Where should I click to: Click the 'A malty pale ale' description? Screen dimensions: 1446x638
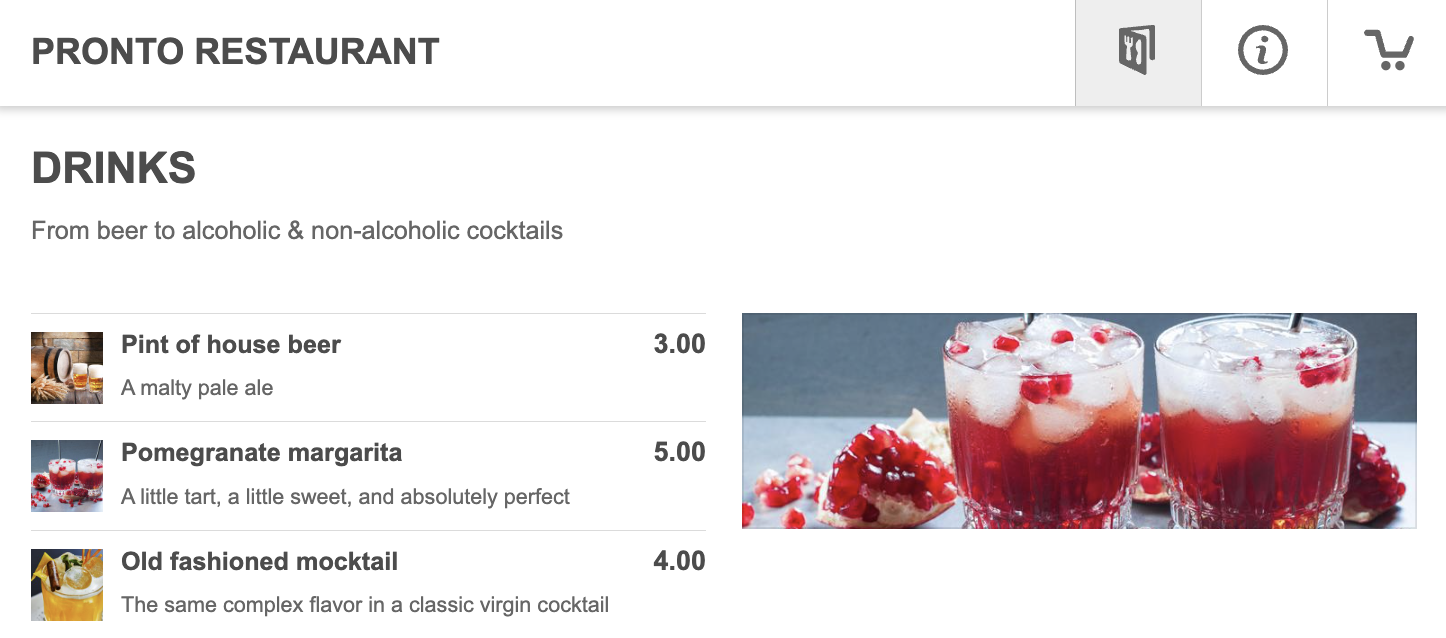197,388
